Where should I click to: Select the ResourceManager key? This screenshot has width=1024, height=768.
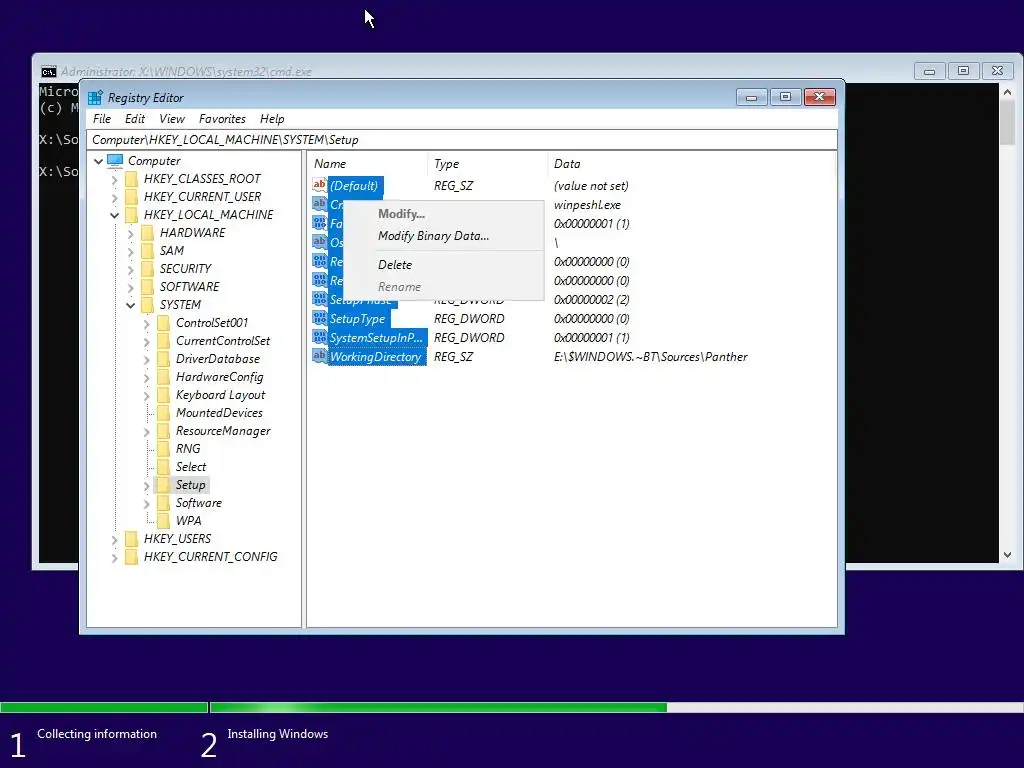(223, 431)
